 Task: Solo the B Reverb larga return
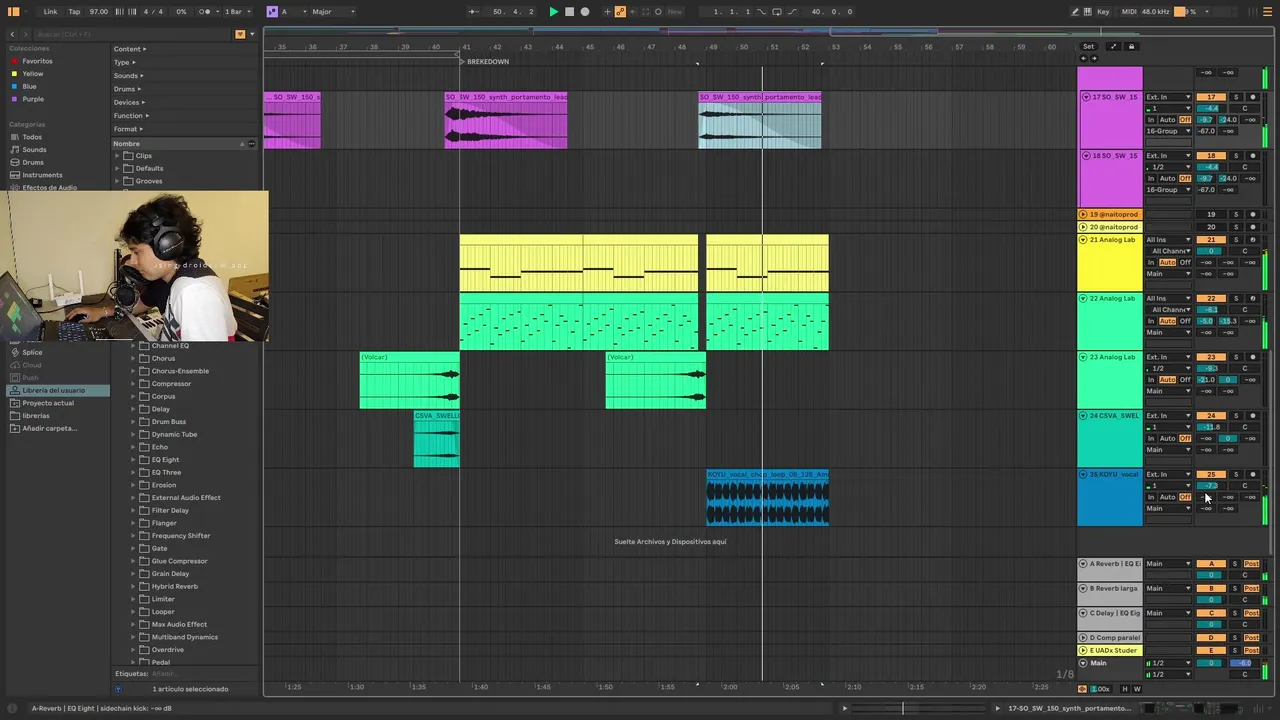click(x=1235, y=589)
